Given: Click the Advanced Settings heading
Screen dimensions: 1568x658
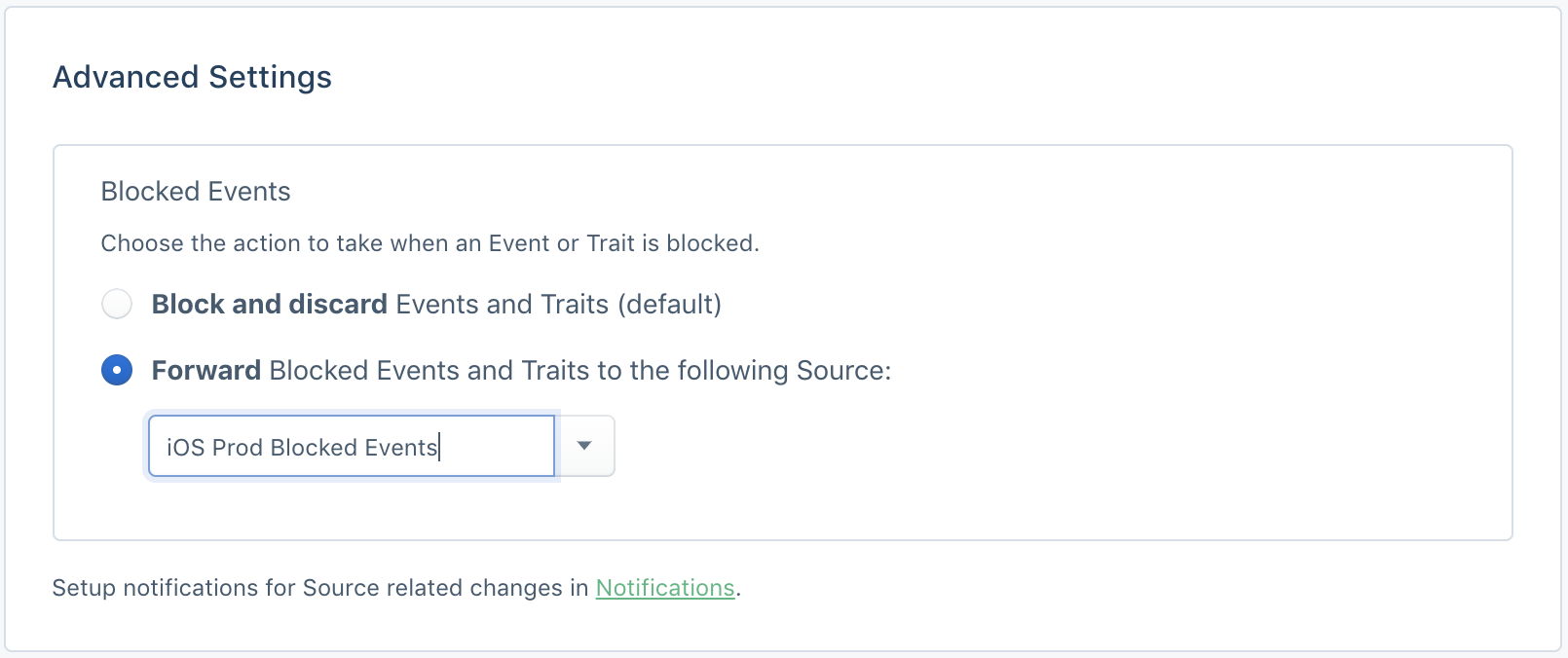Looking at the screenshot, I should coord(192,77).
